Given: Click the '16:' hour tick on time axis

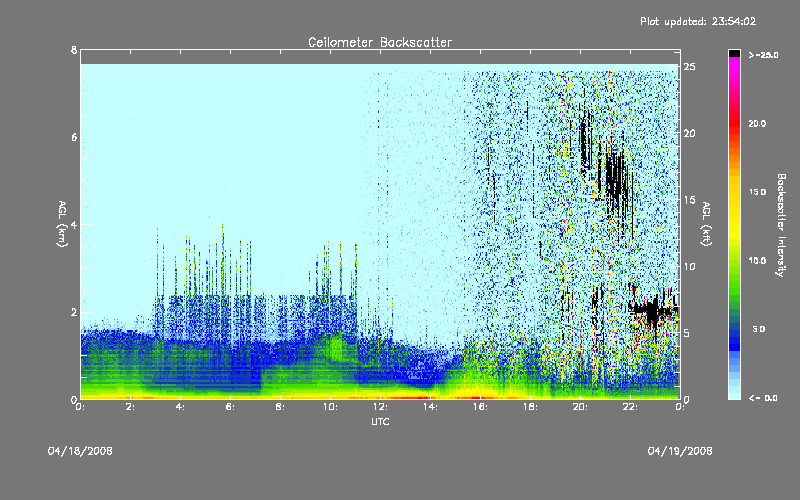Looking at the screenshot, I should tap(480, 407).
